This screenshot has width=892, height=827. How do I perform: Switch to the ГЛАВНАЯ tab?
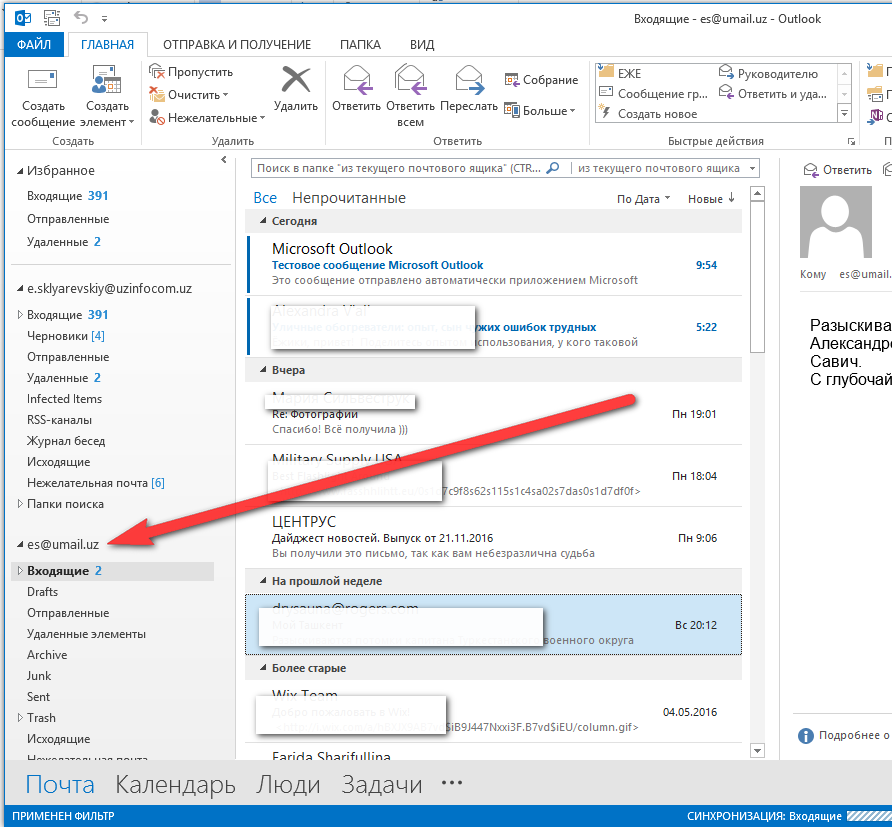pos(107,44)
